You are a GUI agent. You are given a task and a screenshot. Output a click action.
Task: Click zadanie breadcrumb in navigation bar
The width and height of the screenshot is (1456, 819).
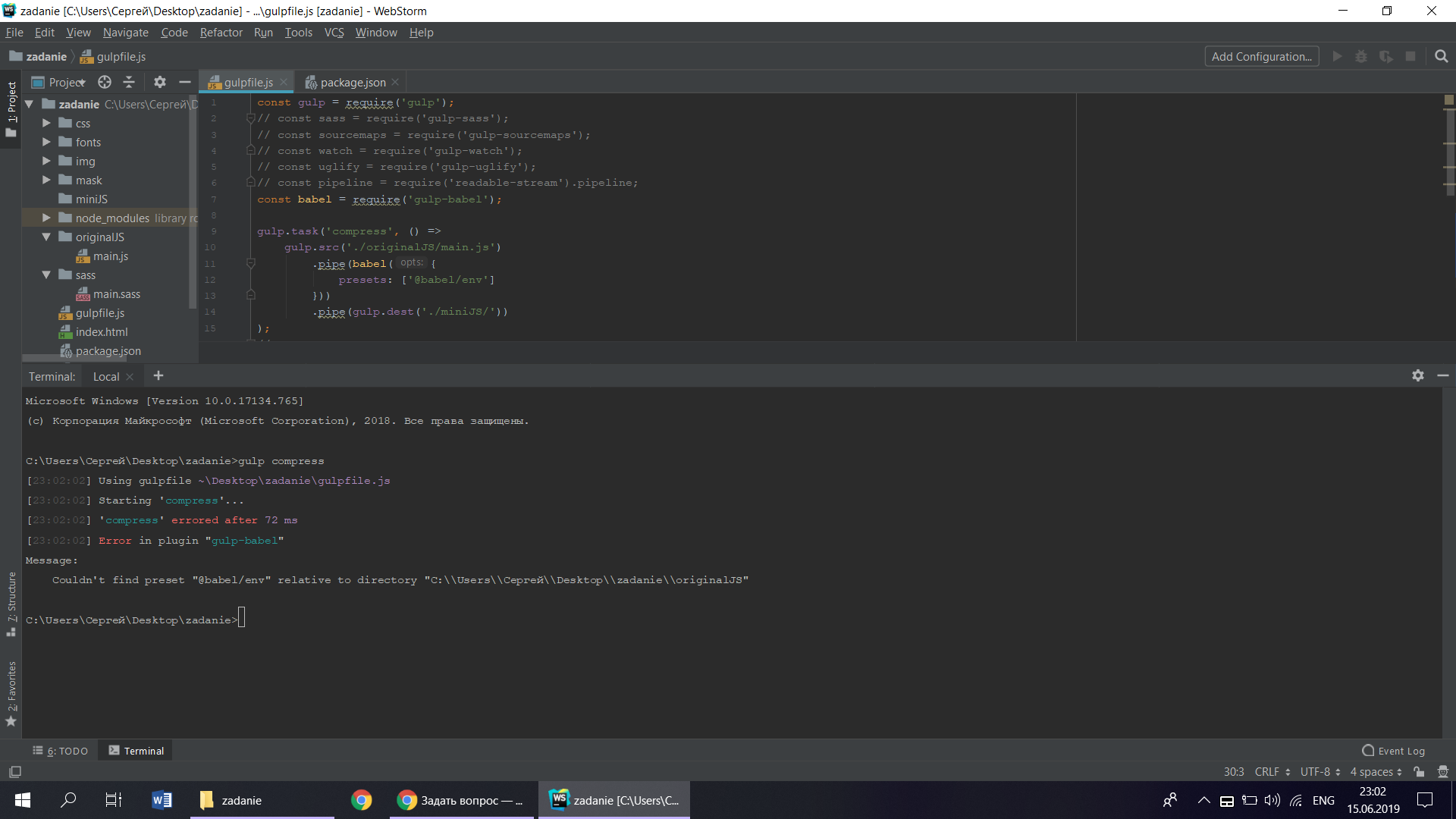click(39, 57)
